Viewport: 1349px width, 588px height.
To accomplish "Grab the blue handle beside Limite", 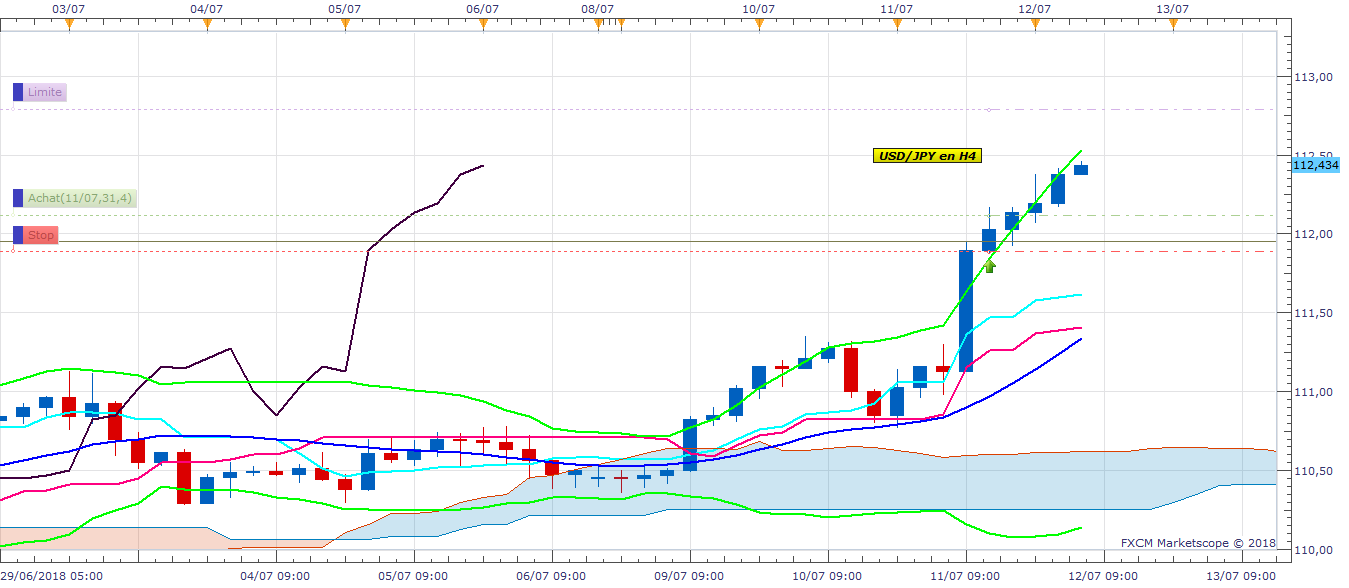I will [x=18, y=92].
